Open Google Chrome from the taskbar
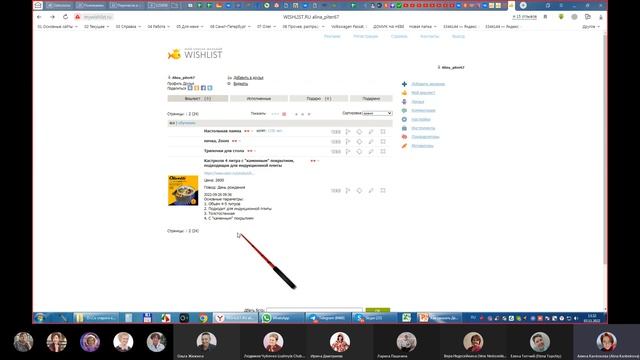 click(x=203, y=318)
